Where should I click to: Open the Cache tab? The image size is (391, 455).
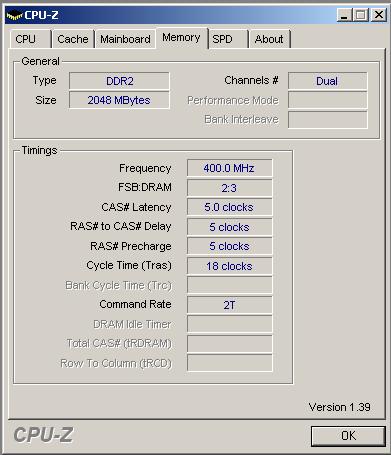[x=73, y=39]
